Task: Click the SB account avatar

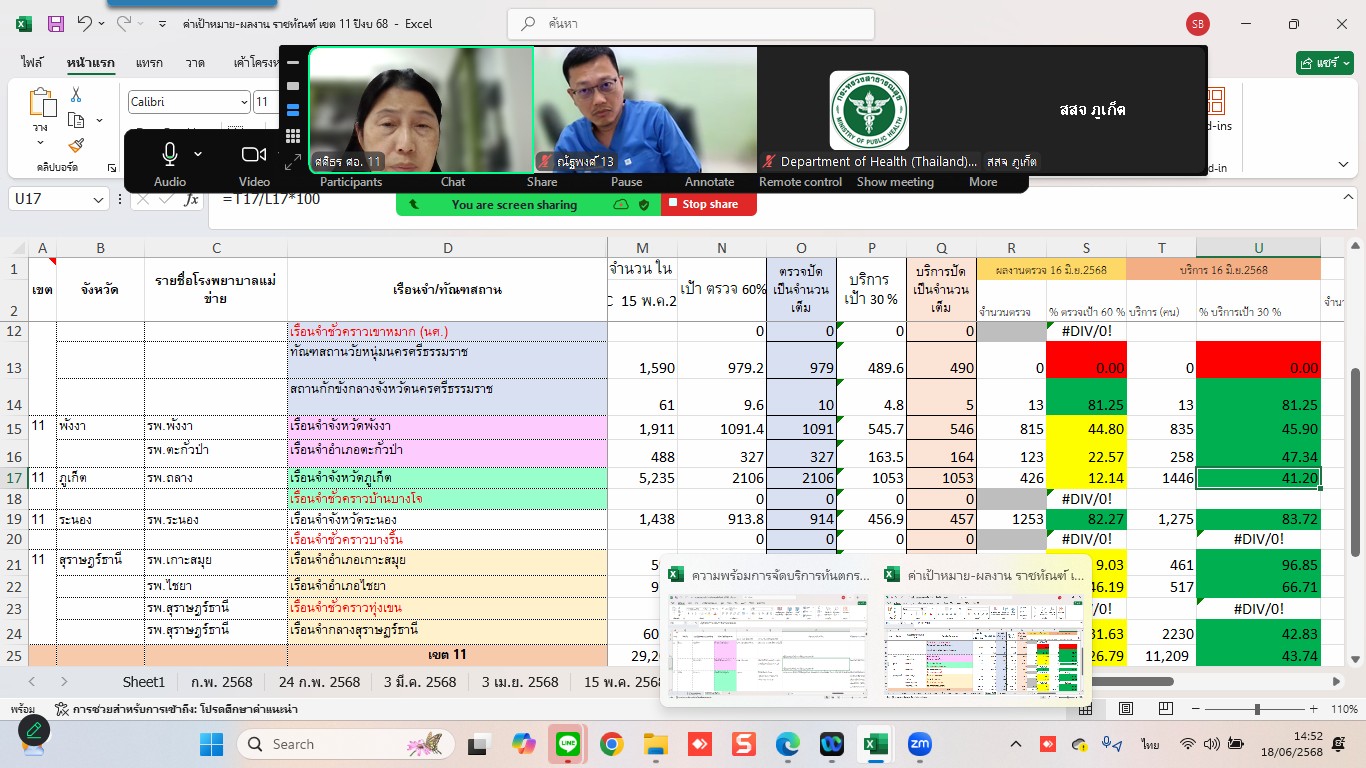Action: tap(1197, 23)
